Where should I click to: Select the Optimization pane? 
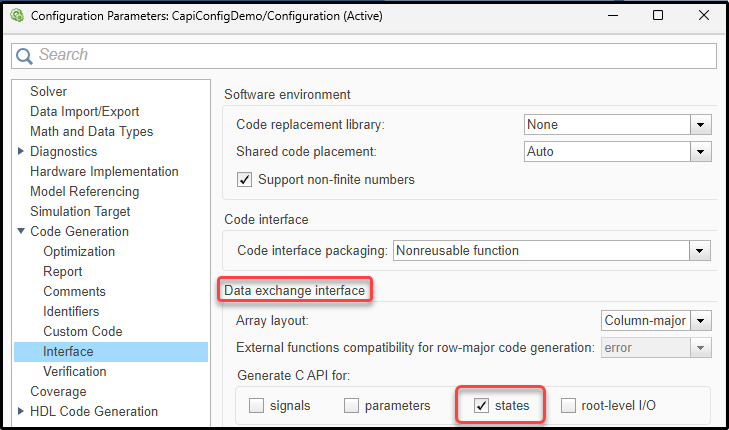[x=79, y=252]
